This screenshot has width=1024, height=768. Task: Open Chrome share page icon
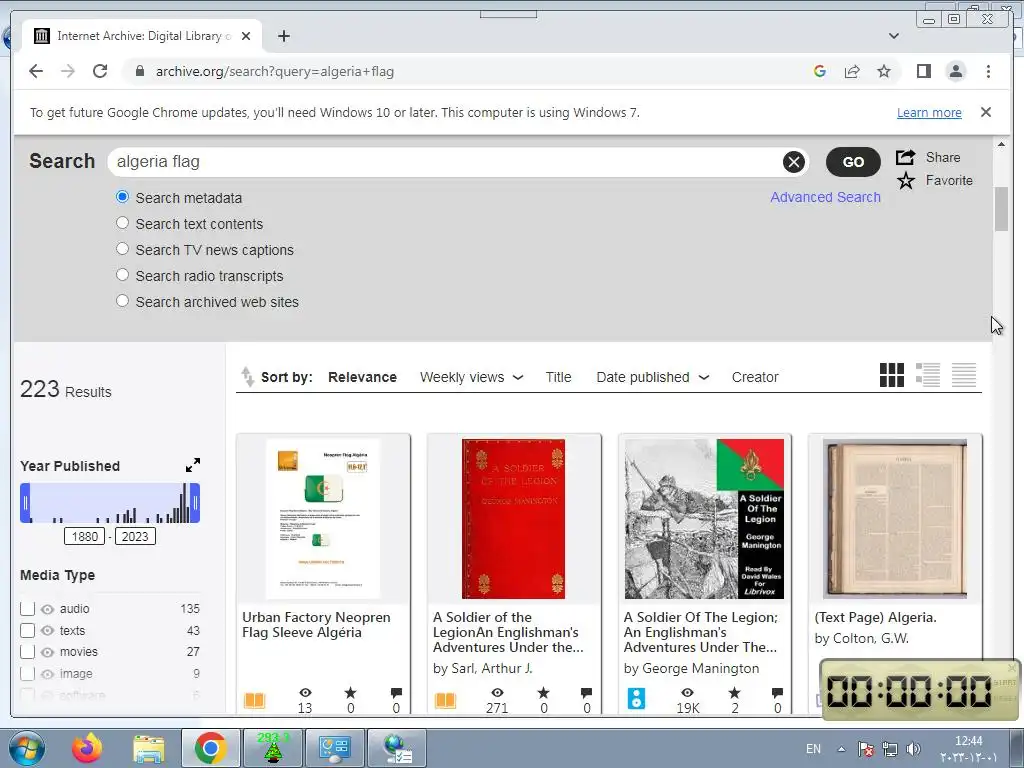(852, 71)
